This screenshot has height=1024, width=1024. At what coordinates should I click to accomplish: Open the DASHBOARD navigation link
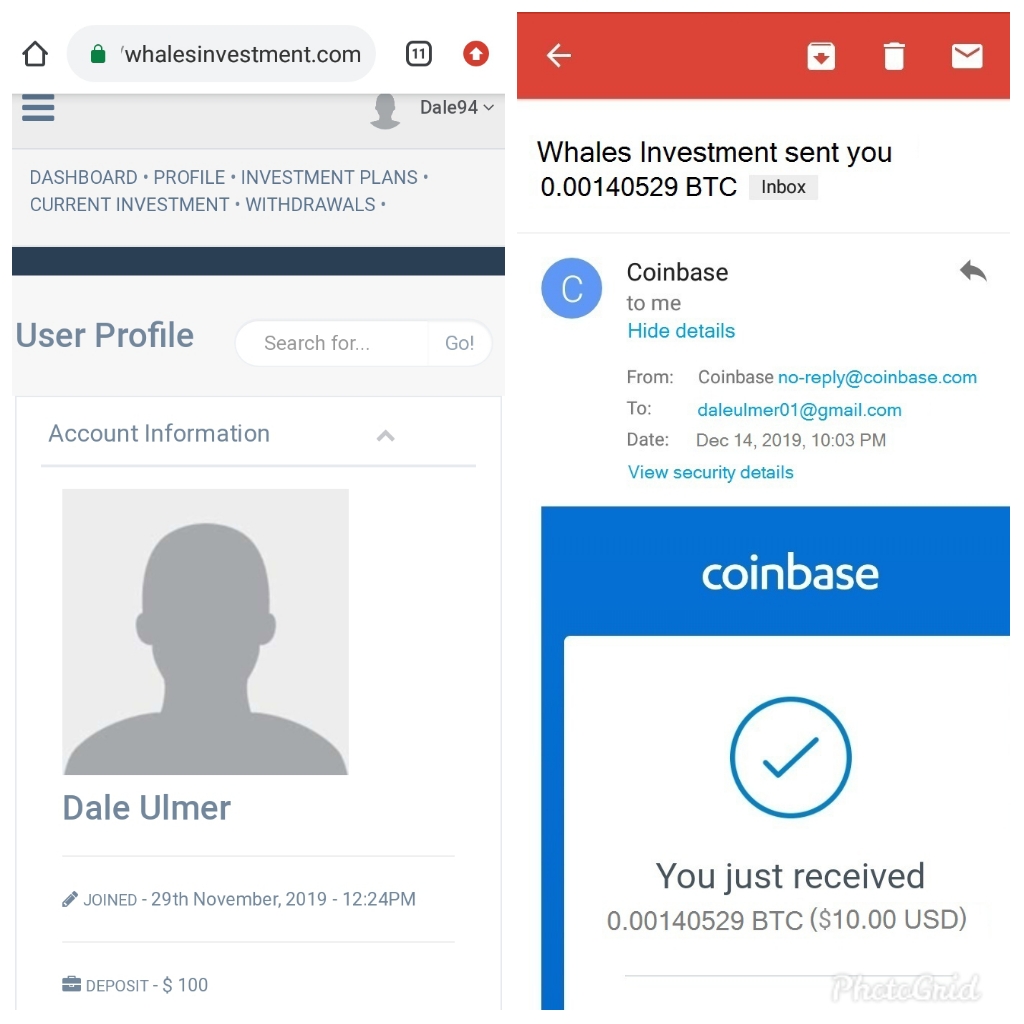(x=84, y=178)
